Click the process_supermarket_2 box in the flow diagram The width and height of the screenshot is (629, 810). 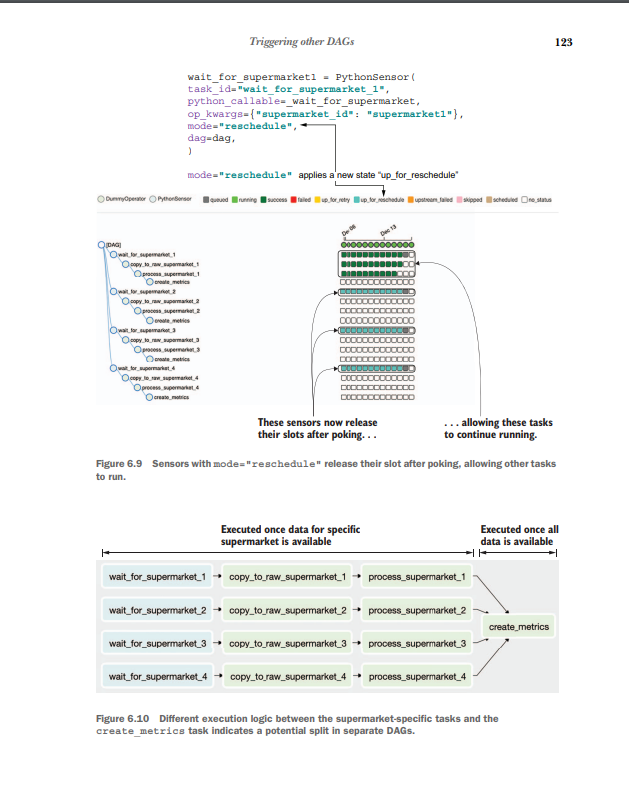pos(416,609)
